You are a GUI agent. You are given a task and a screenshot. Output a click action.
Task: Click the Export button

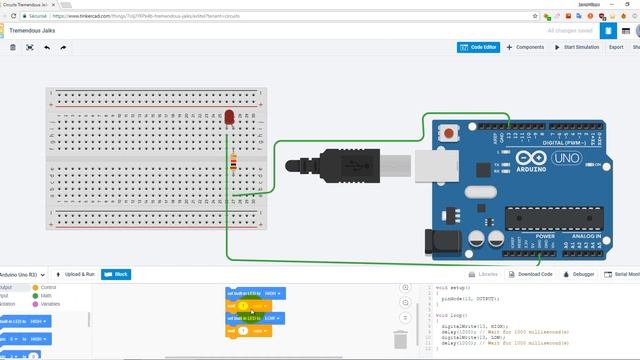(616, 47)
